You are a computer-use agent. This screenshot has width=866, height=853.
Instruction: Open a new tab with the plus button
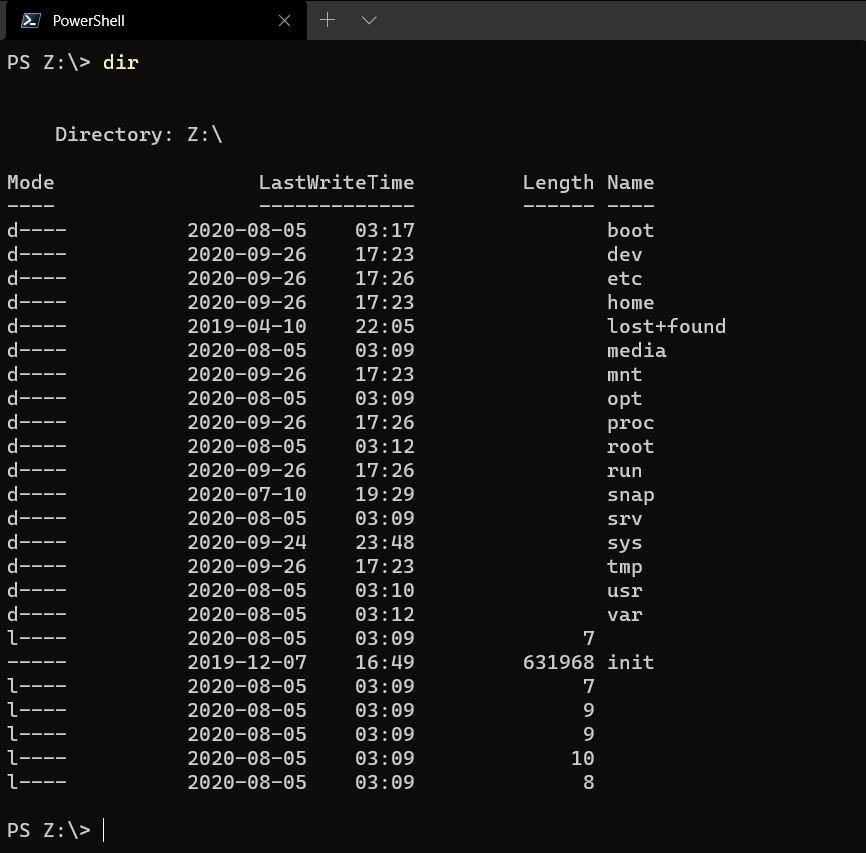(x=328, y=20)
